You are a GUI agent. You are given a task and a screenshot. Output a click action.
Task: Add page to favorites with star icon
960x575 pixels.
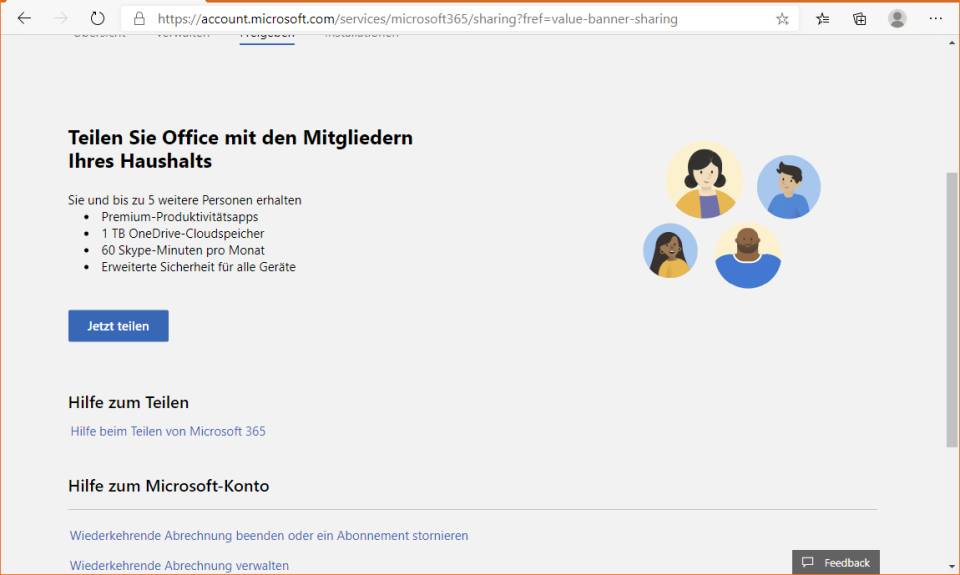point(782,19)
